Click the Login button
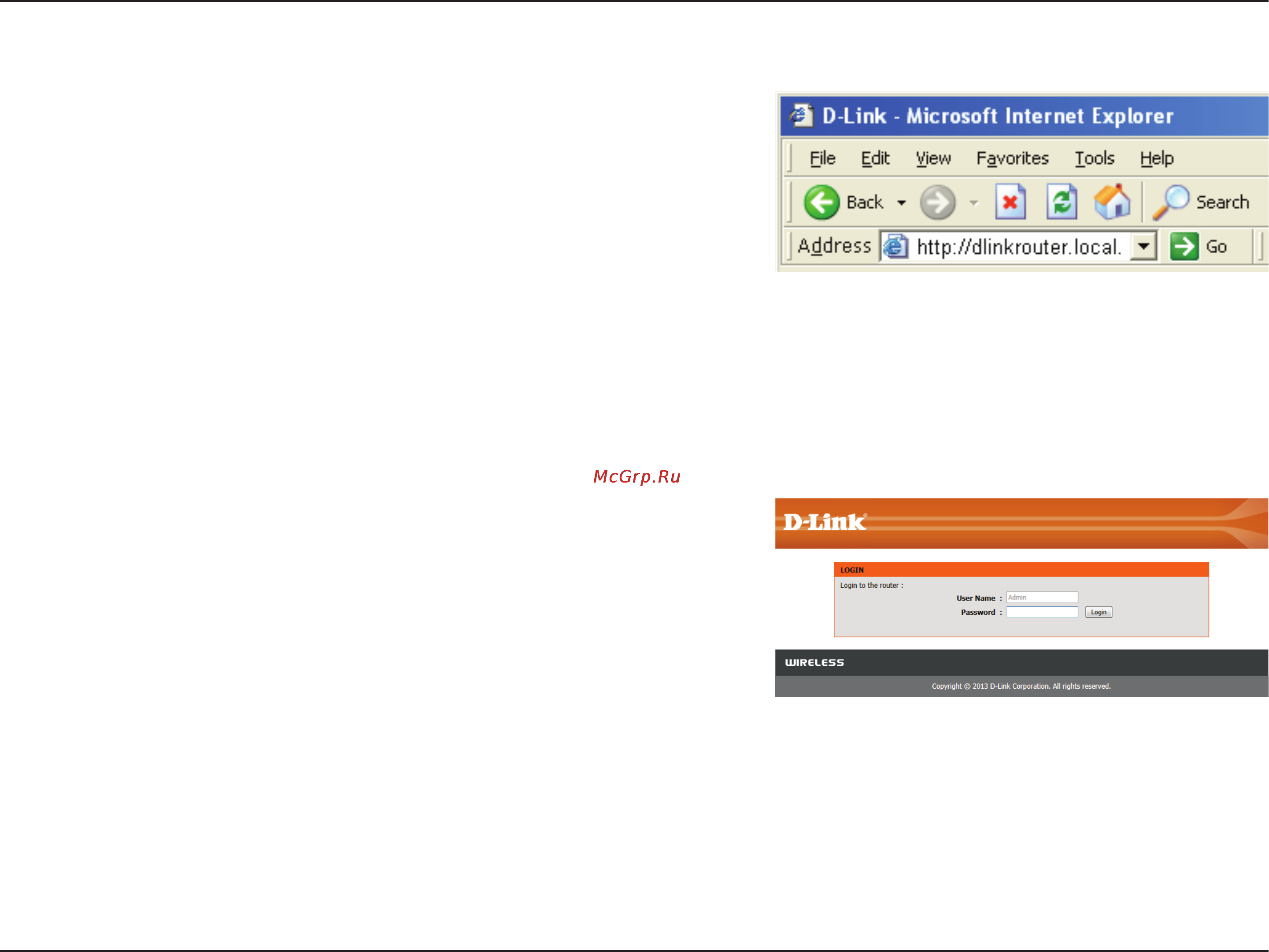 [1098, 612]
